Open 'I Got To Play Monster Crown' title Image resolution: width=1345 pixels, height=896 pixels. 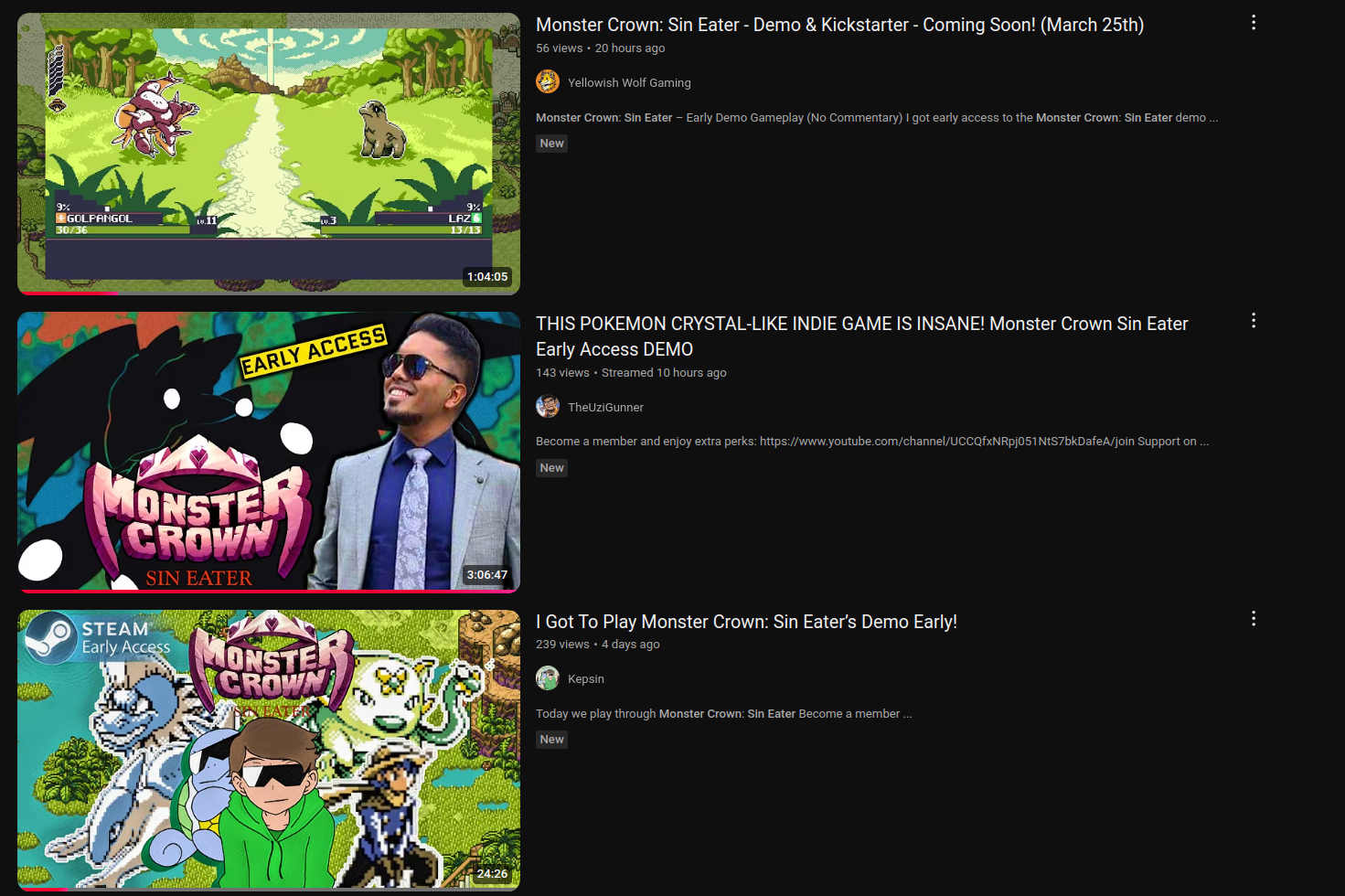point(746,622)
